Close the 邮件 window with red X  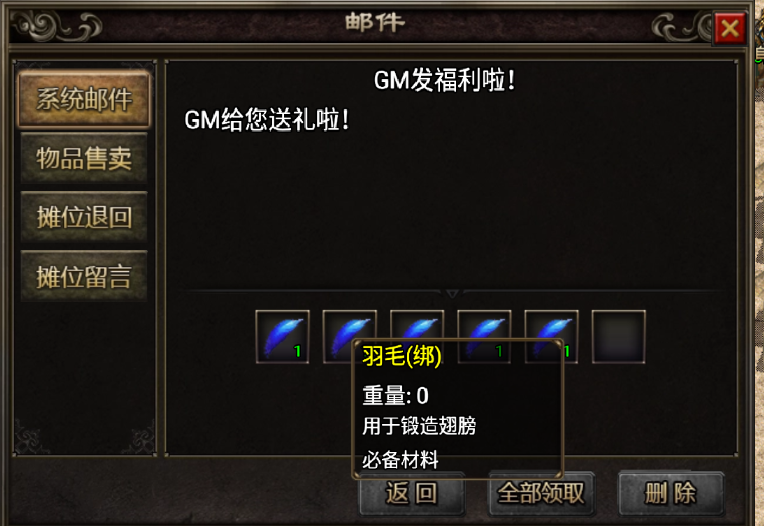[x=730, y=29]
